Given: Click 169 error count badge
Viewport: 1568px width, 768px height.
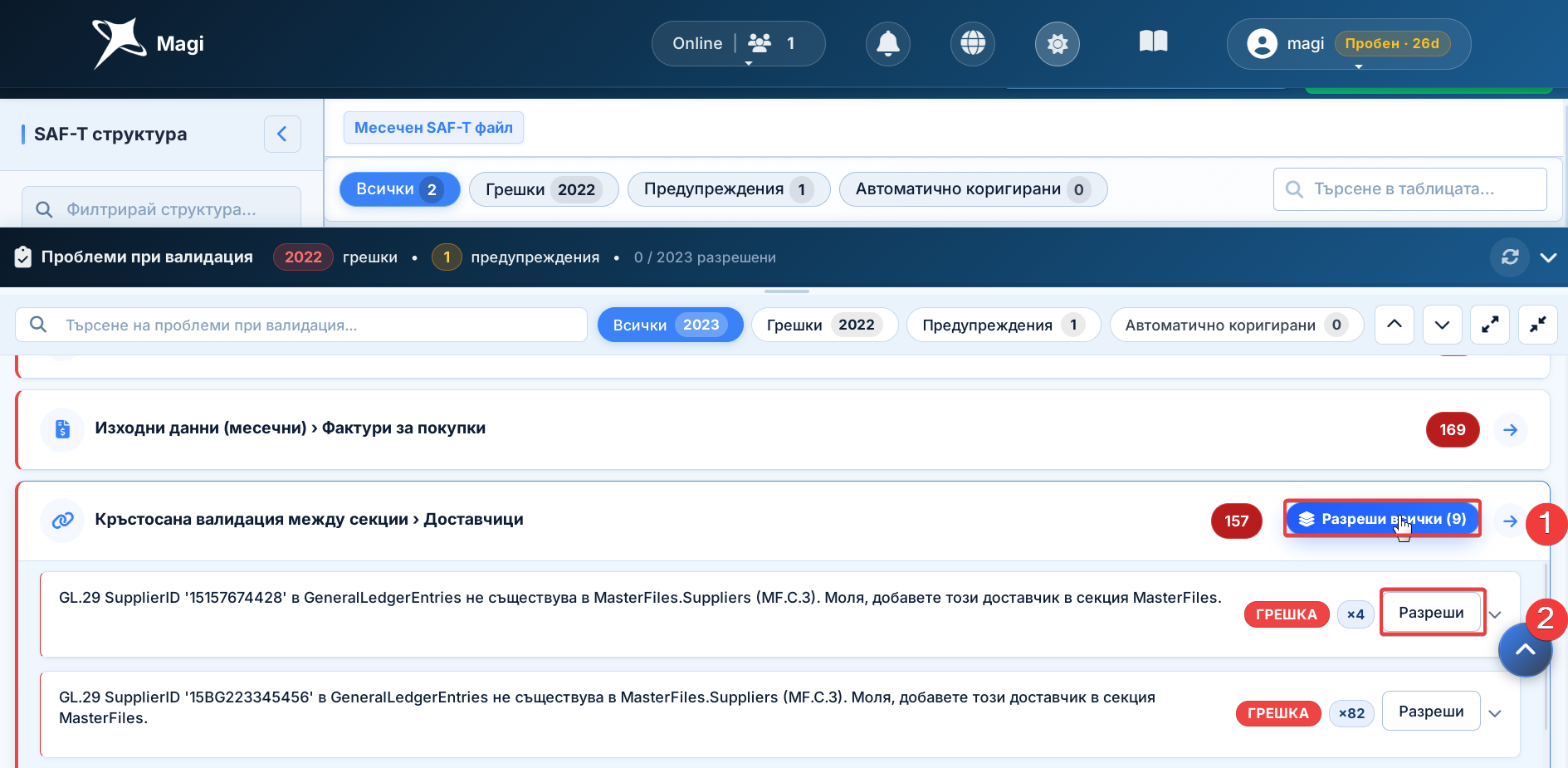Looking at the screenshot, I should 1453,429.
